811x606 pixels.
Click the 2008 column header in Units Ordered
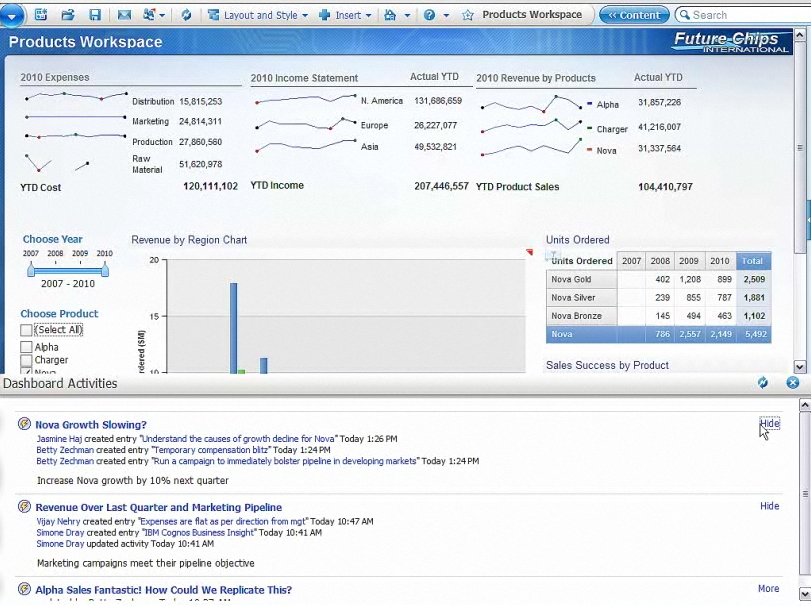tap(660, 261)
